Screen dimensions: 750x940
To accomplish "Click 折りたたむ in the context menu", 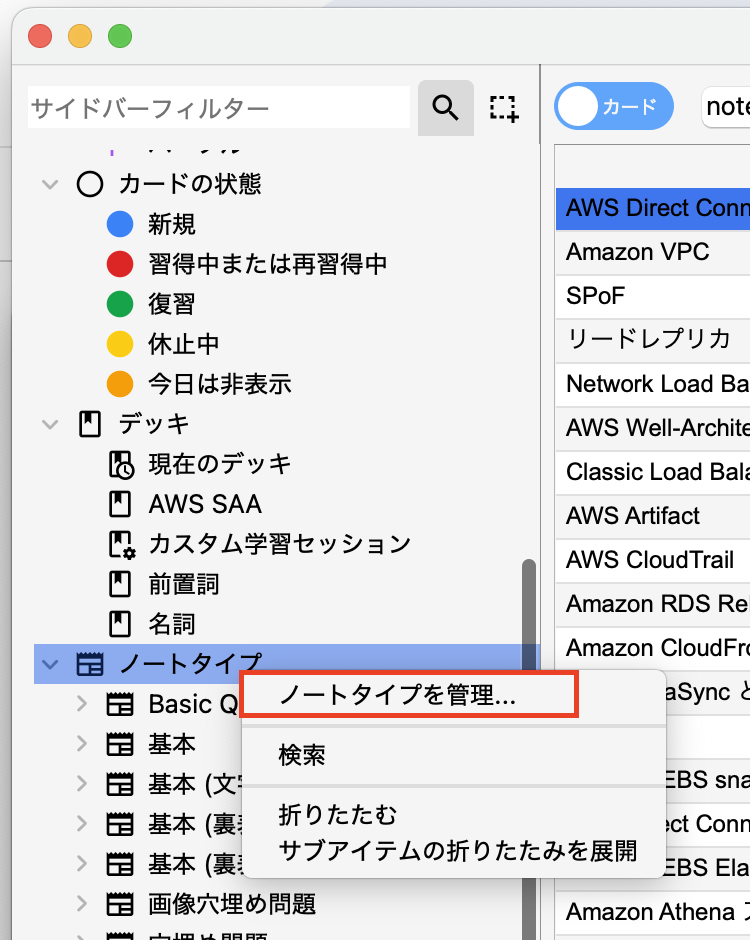I will coord(338,815).
